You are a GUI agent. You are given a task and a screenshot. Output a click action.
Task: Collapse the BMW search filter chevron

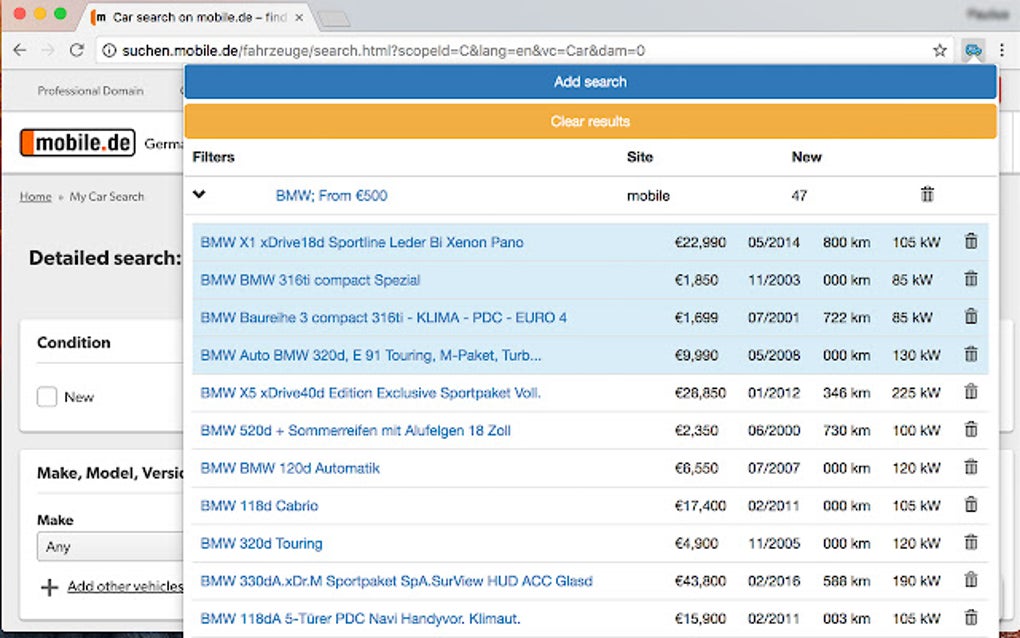click(x=199, y=195)
